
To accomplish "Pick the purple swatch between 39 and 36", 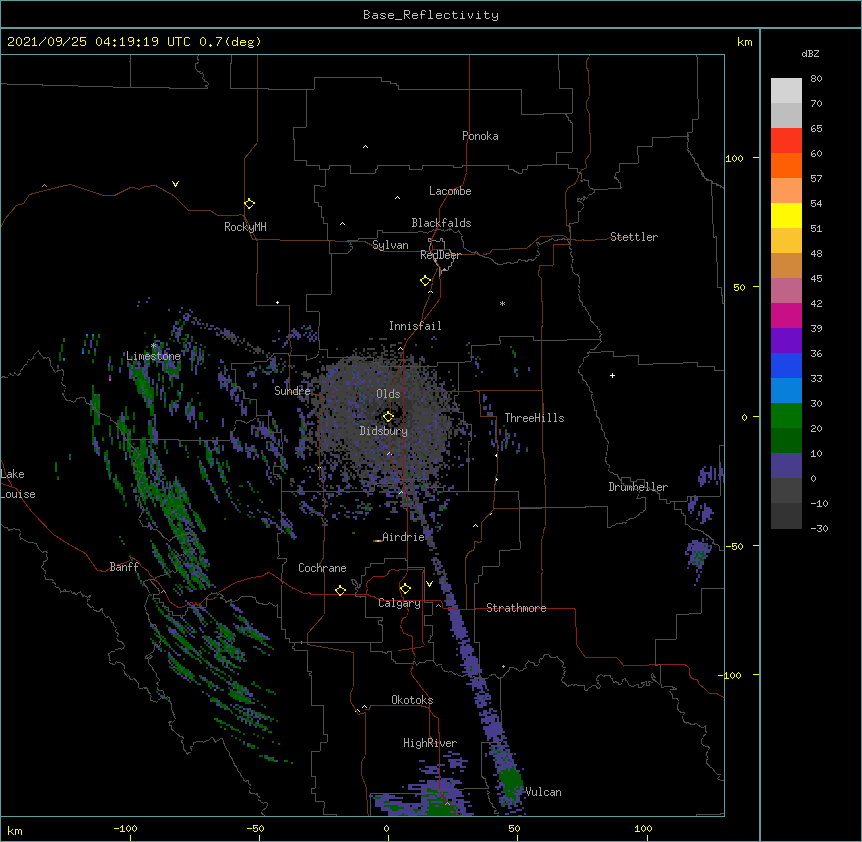I will [786, 340].
